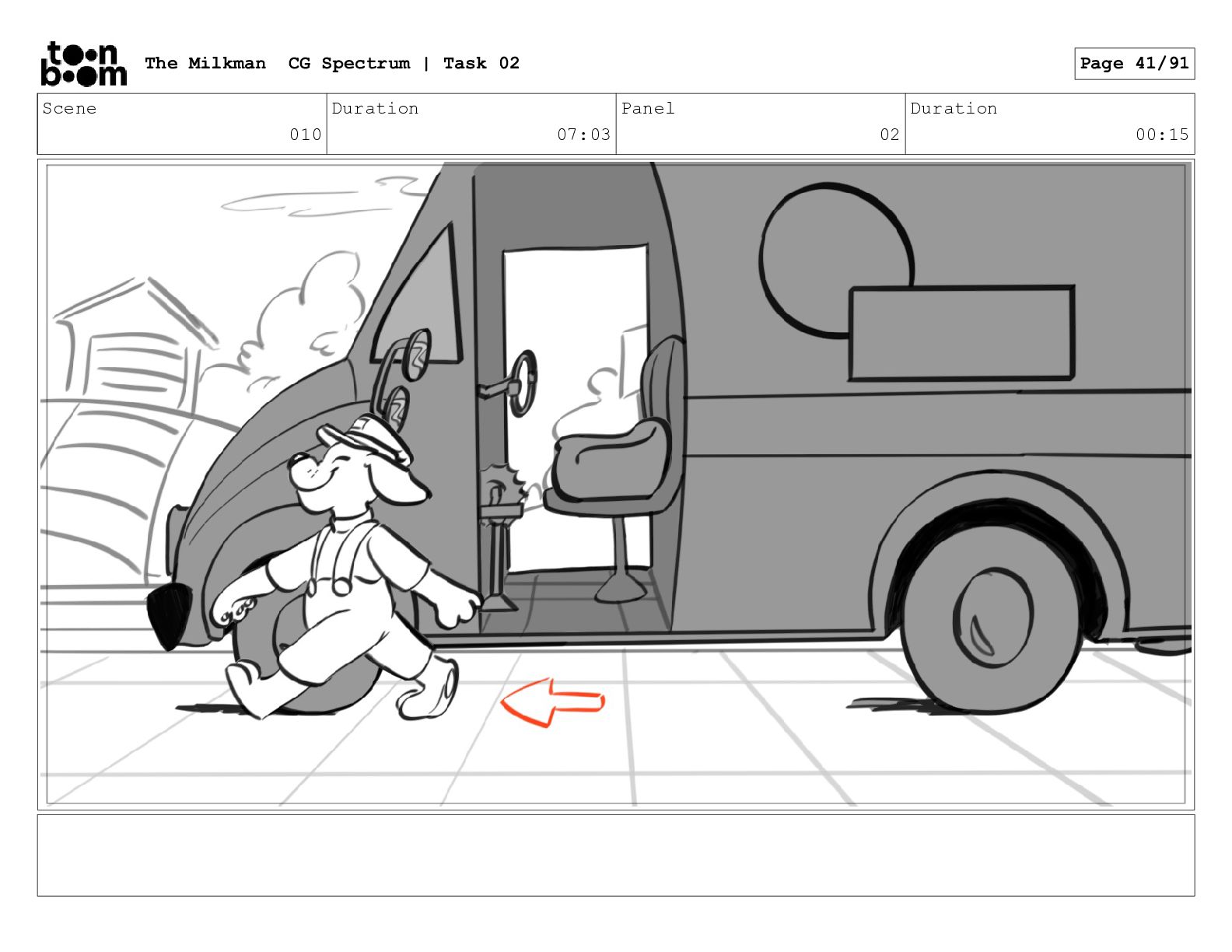
Task: Click the empty notes box below the panel
Action: tap(616, 856)
